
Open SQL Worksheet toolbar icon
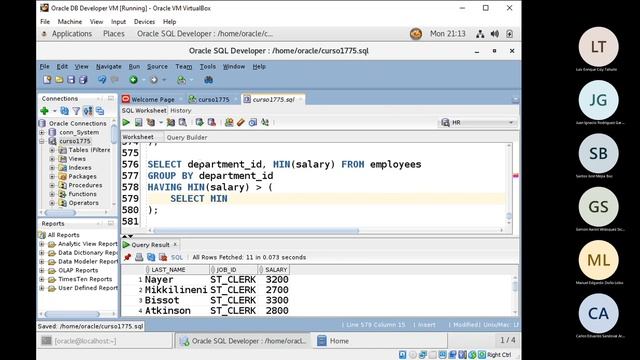pos(181,80)
